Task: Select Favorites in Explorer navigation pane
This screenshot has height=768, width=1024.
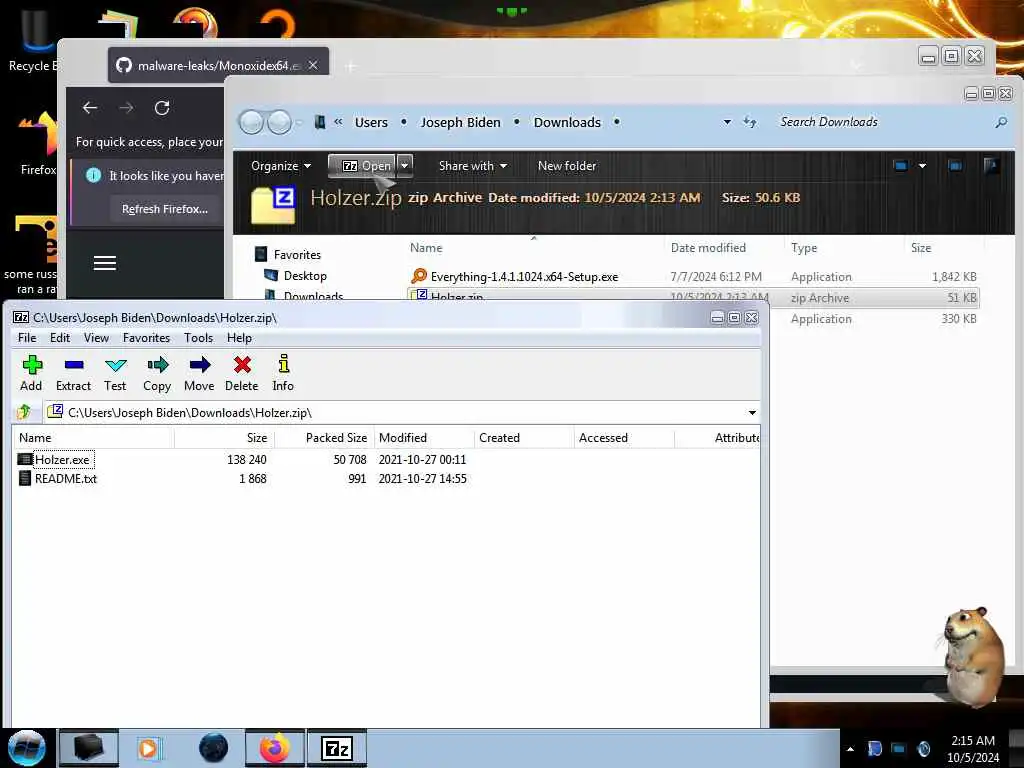Action: [x=297, y=255]
